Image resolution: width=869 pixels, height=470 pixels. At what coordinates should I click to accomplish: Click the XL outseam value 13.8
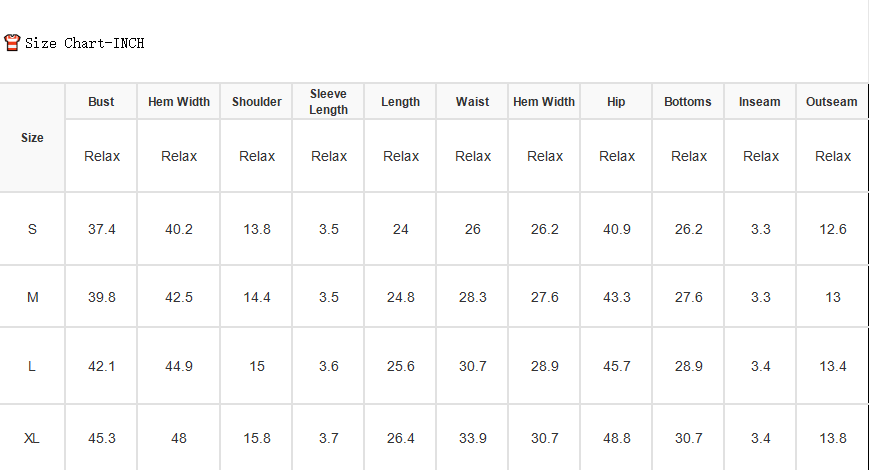pos(833,438)
